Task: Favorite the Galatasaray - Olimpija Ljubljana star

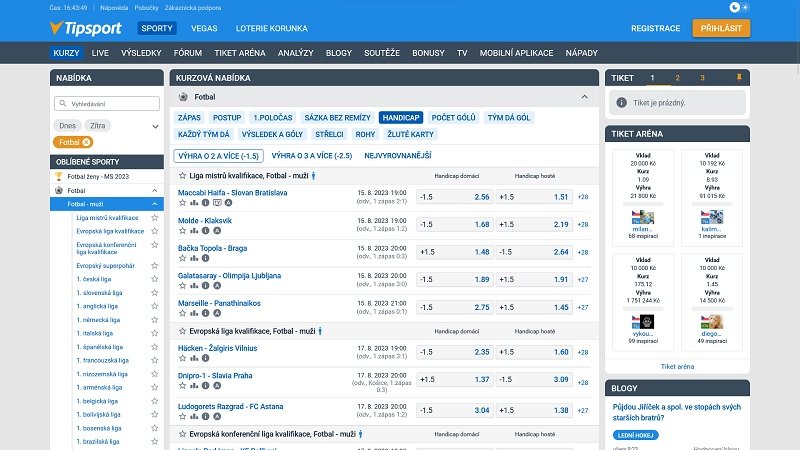Action: pyautogui.click(x=182, y=286)
